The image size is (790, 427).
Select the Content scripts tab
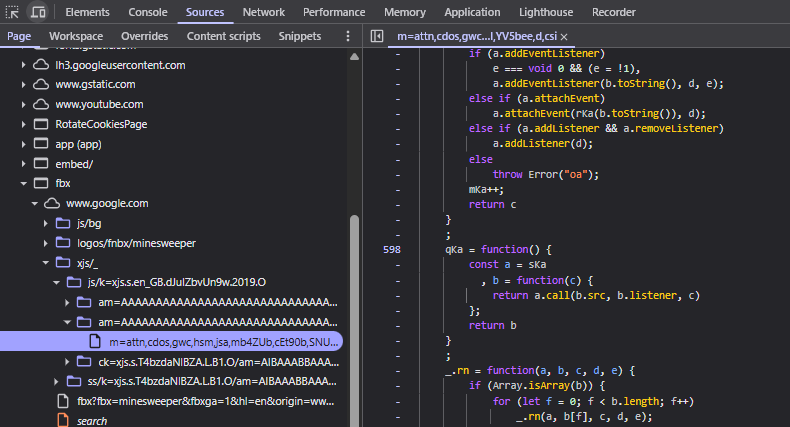(x=223, y=36)
